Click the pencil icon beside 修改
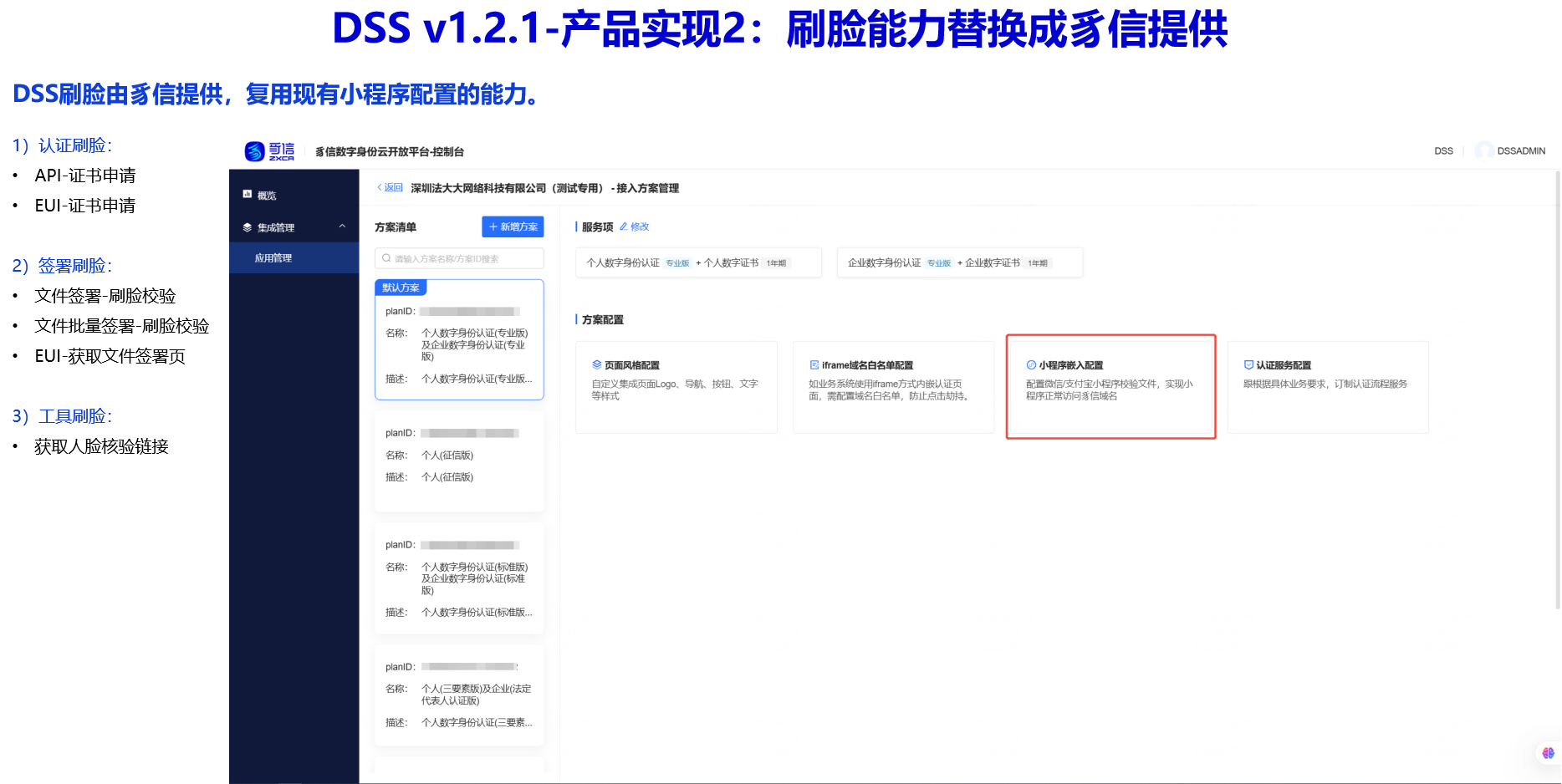The width and height of the screenshot is (1562, 784). point(624,227)
